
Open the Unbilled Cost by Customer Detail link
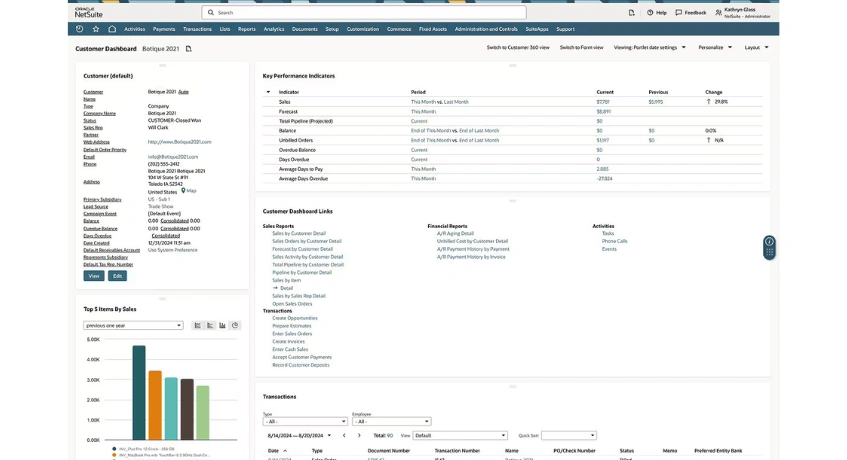coord(472,241)
